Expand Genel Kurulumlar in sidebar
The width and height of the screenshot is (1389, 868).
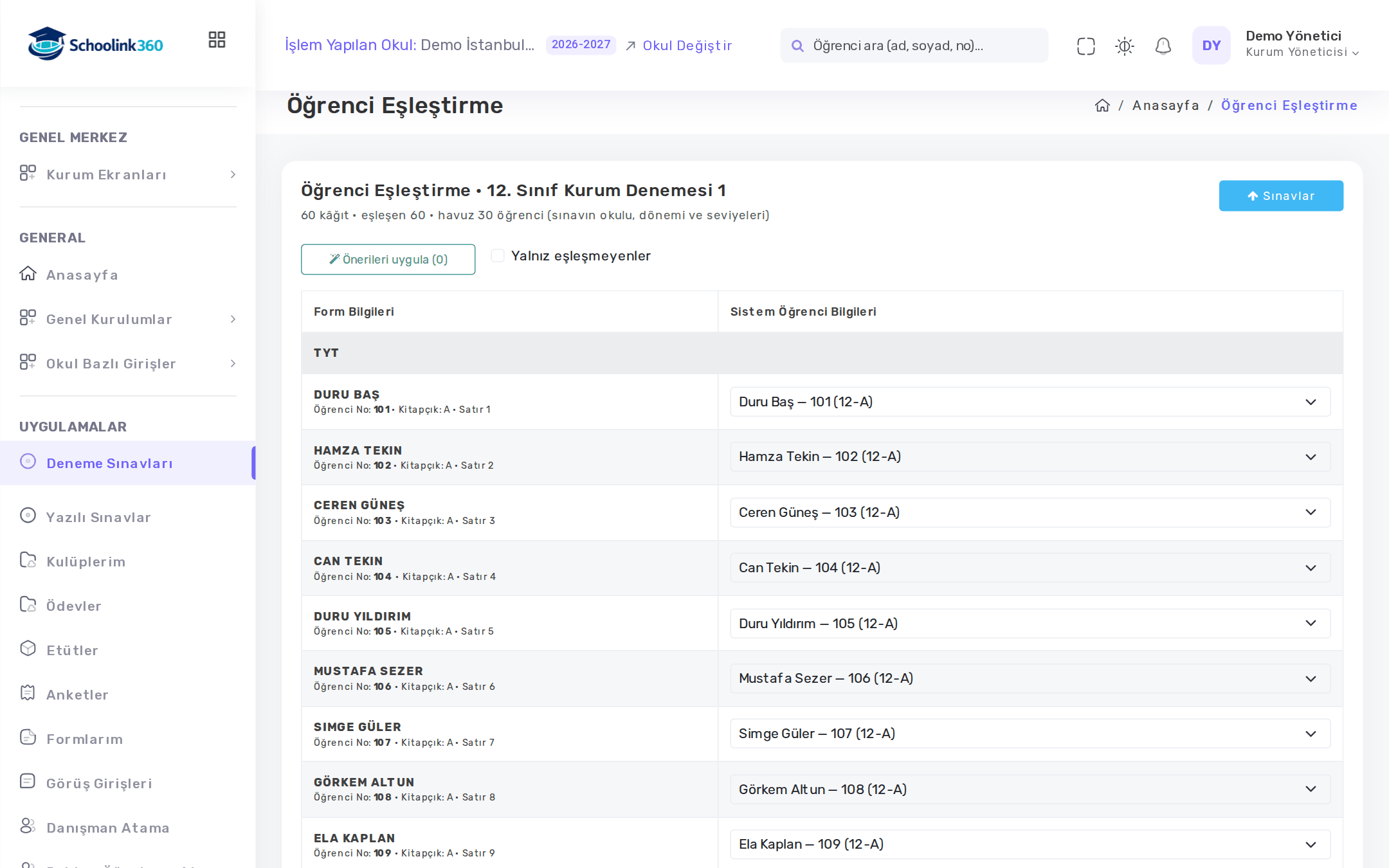coord(128,319)
